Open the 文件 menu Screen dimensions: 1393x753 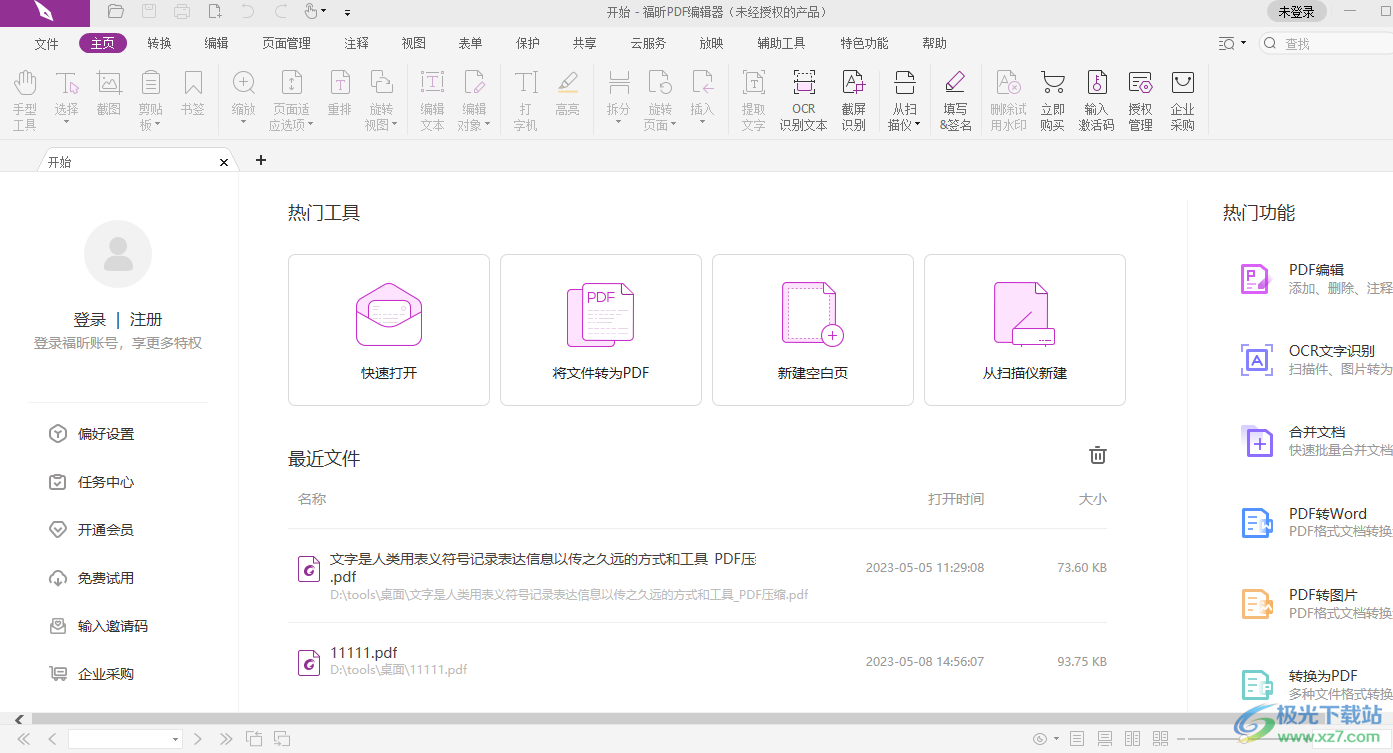click(x=46, y=44)
